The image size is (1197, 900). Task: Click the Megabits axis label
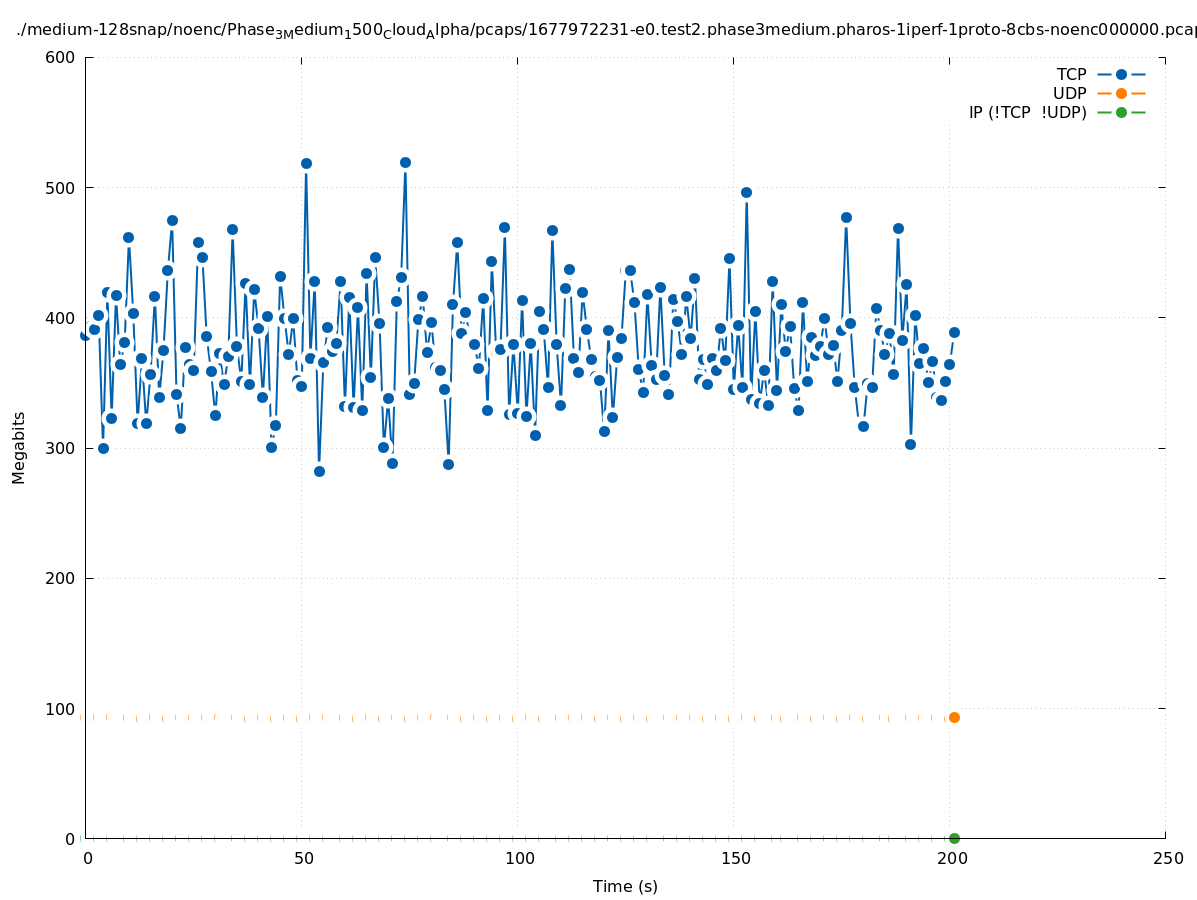[x=19, y=447]
